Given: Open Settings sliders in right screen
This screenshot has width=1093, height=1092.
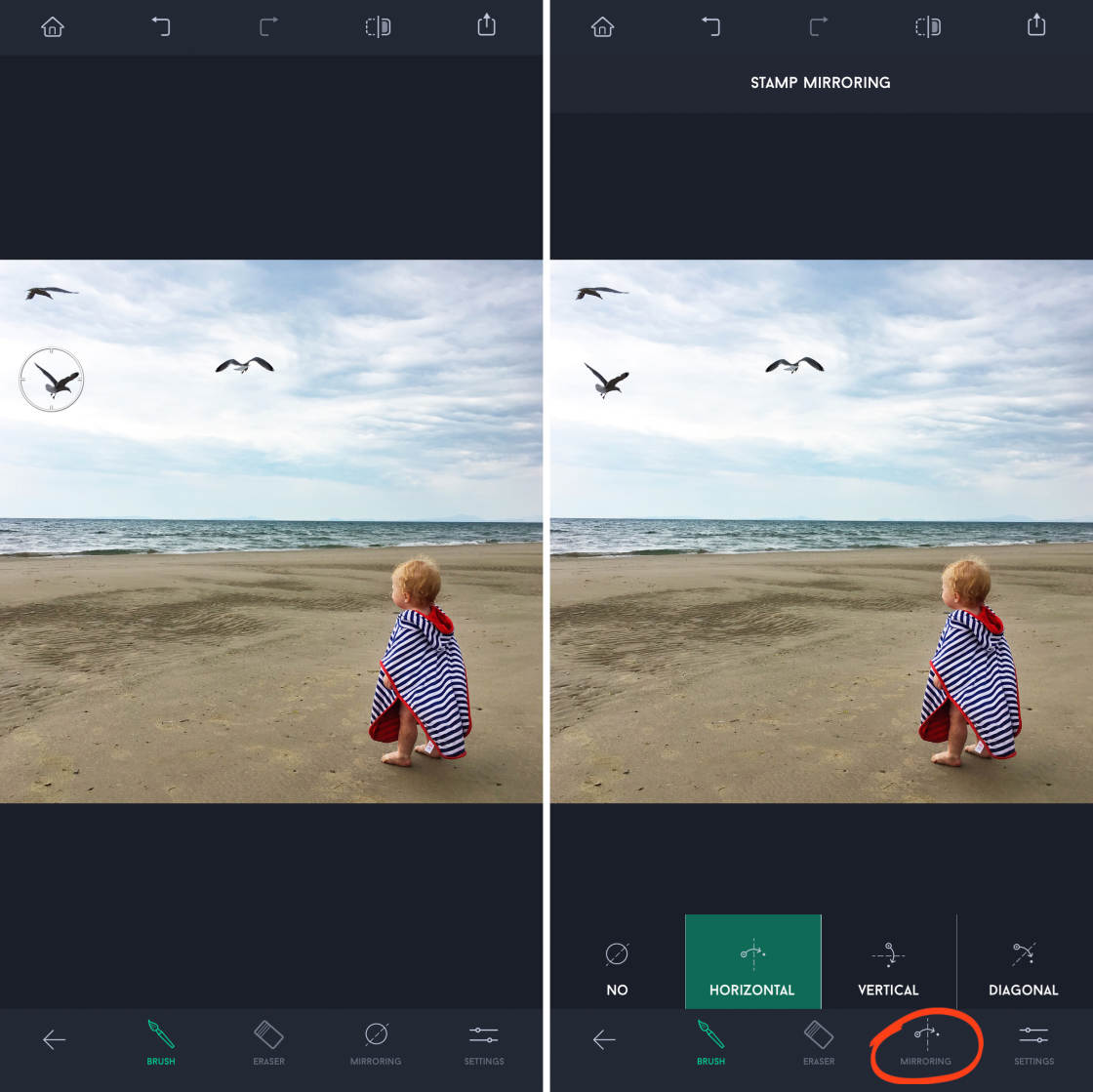Looking at the screenshot, I should pos(1033,1042).
